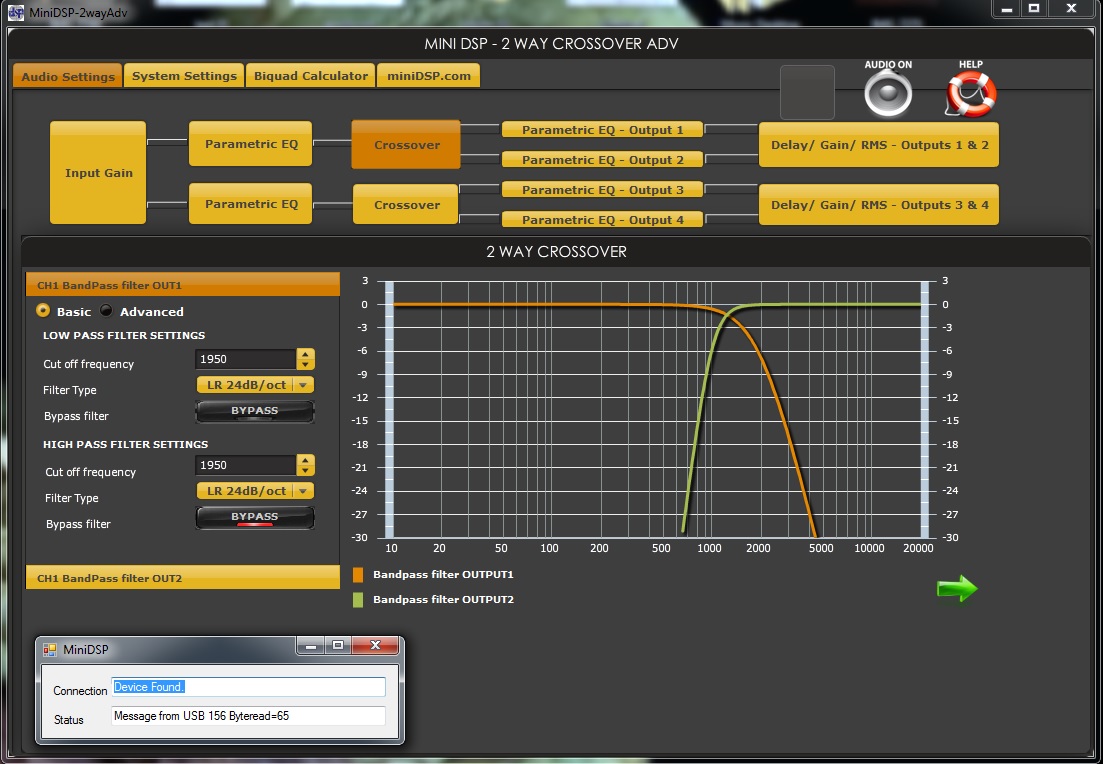
Task: Open the upper Parametric EQ input block
Action: pos(251,144)
